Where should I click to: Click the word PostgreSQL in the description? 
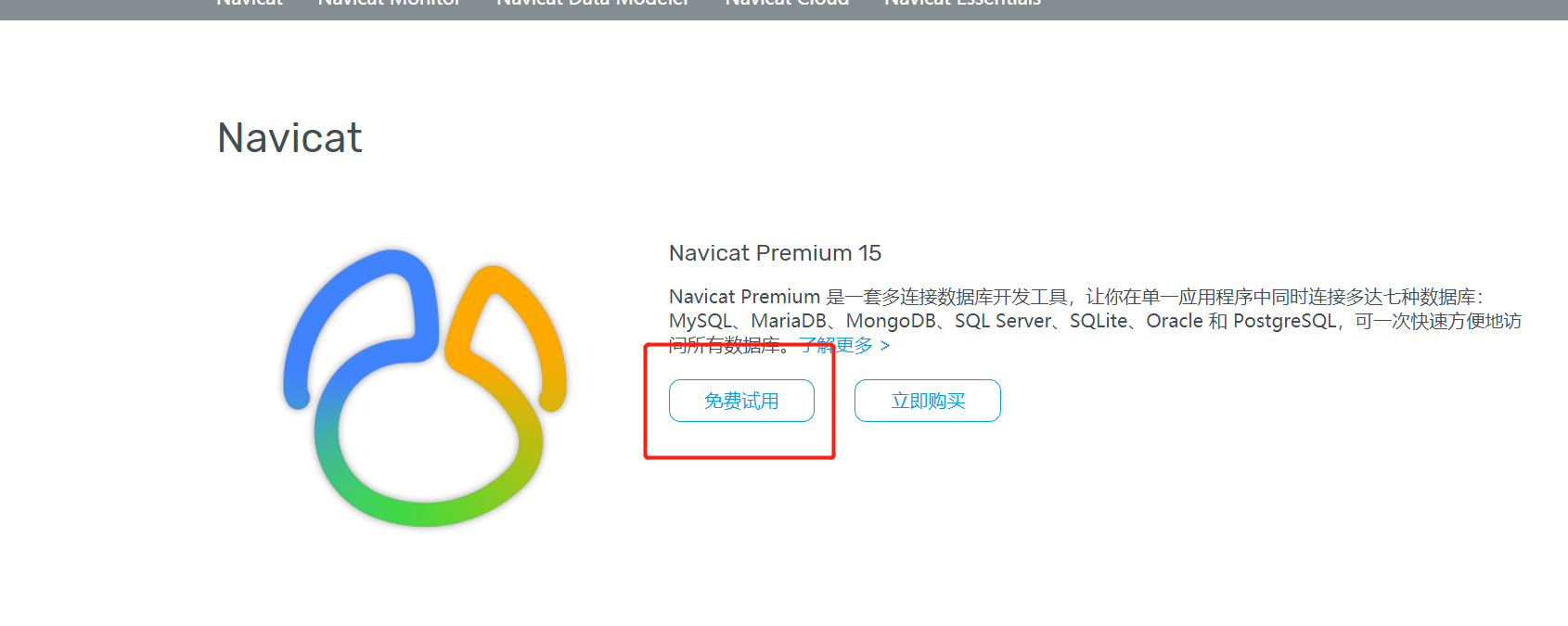1284,321
